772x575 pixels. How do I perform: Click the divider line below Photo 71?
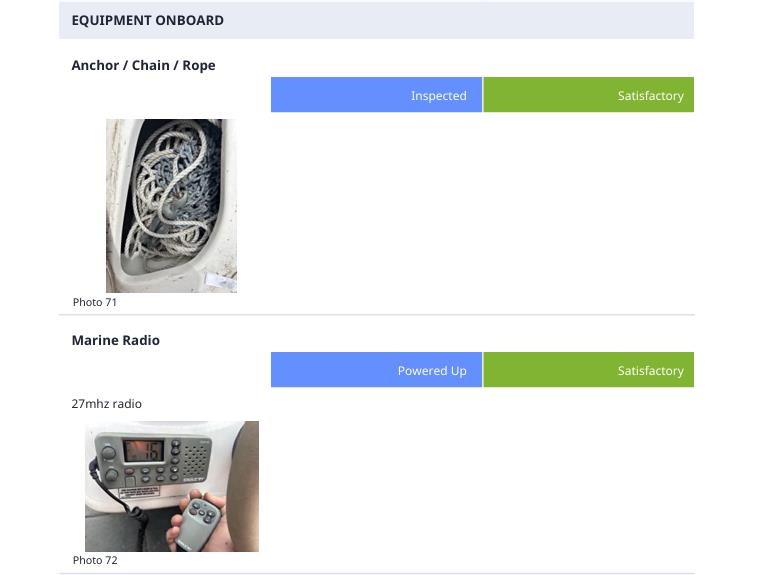tap(376, 315)
